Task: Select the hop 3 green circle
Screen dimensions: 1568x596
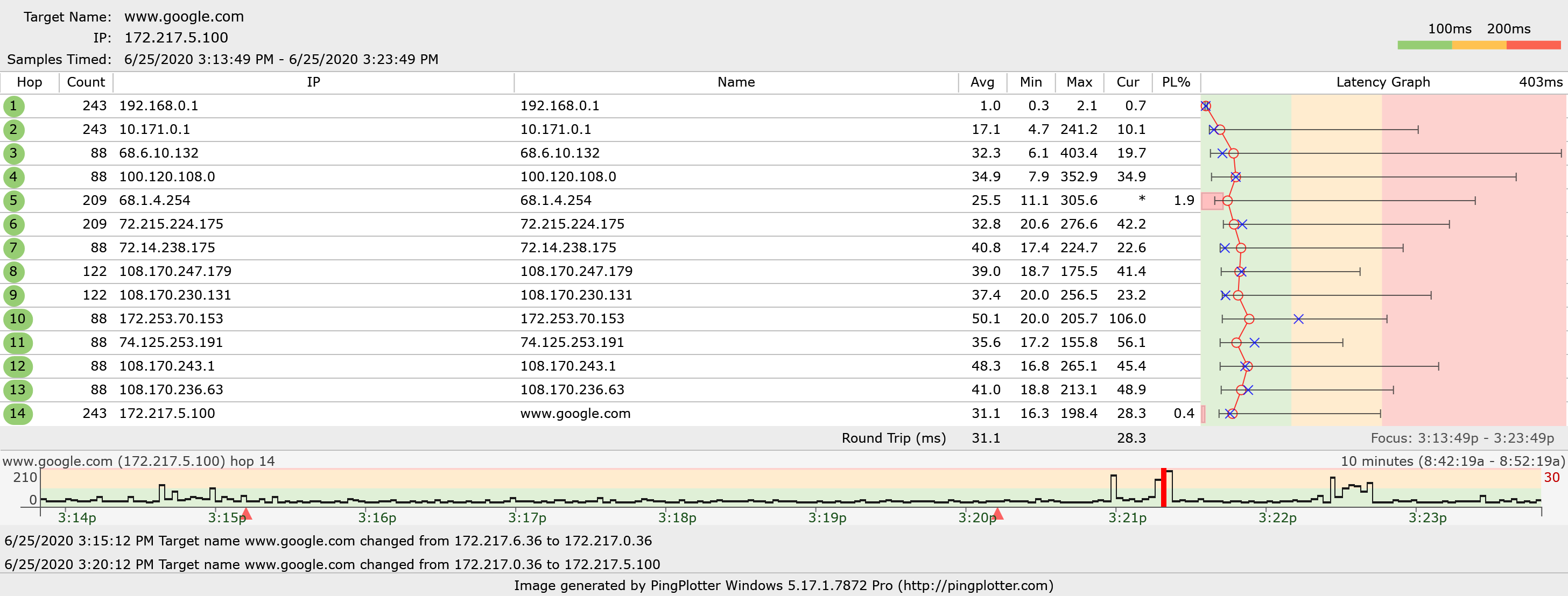Action: coord(13,153)
